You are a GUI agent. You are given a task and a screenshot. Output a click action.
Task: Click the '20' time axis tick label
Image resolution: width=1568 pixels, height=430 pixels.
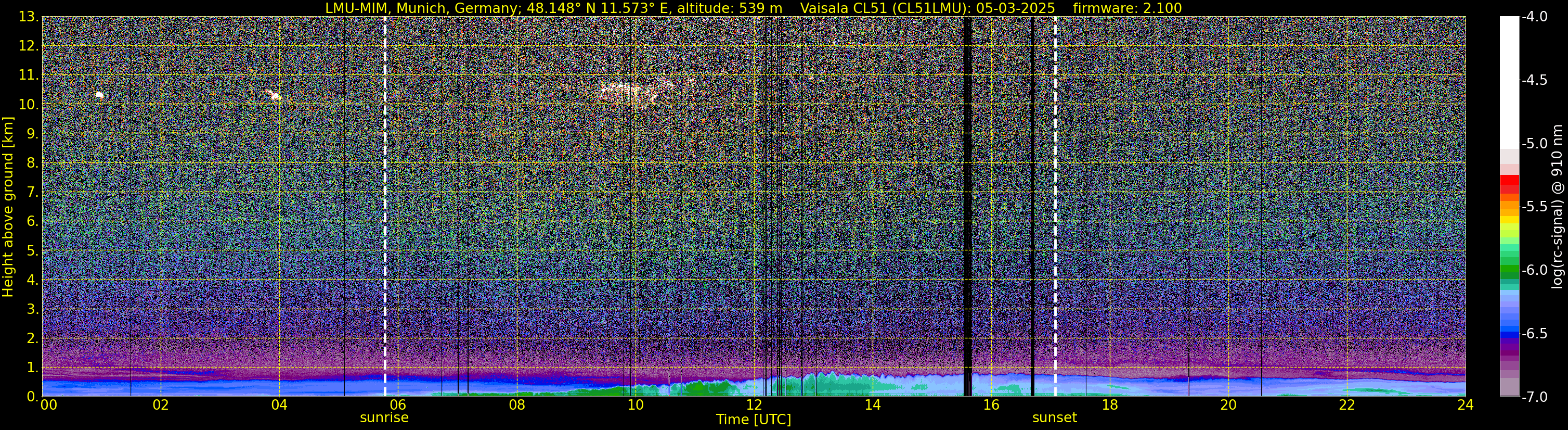tap(1228, 405)
